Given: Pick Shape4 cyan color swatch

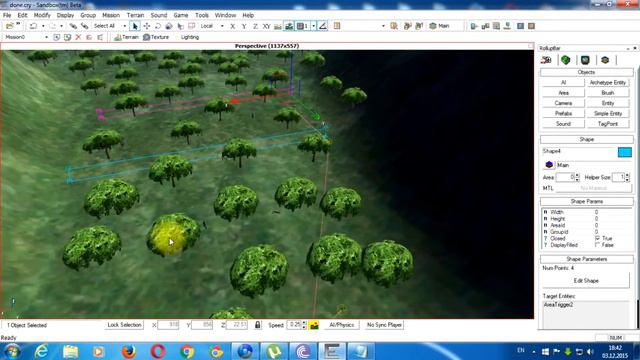Looking at the screenshot, I should (x=624, y=152).
